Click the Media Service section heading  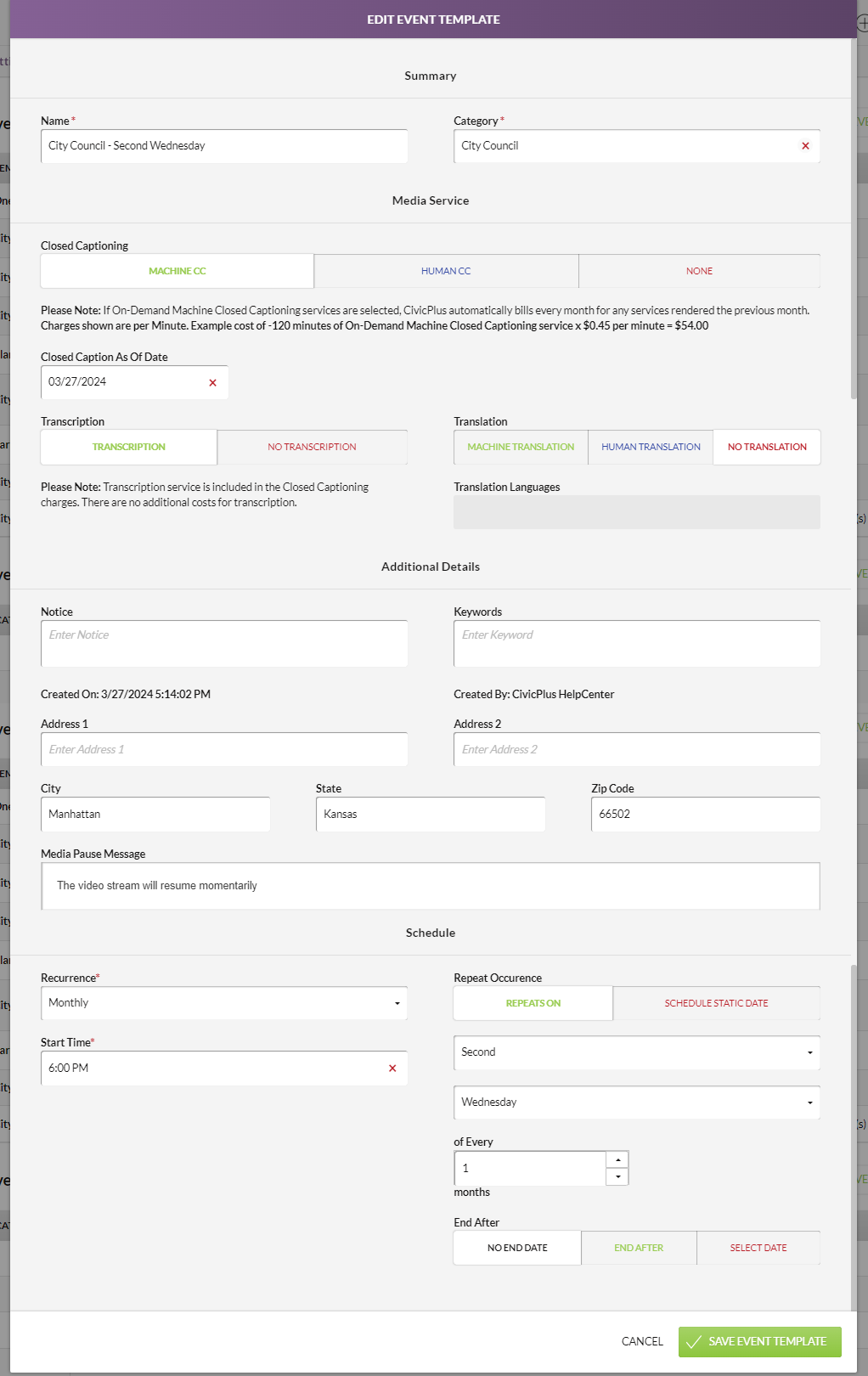pos(431,200)
